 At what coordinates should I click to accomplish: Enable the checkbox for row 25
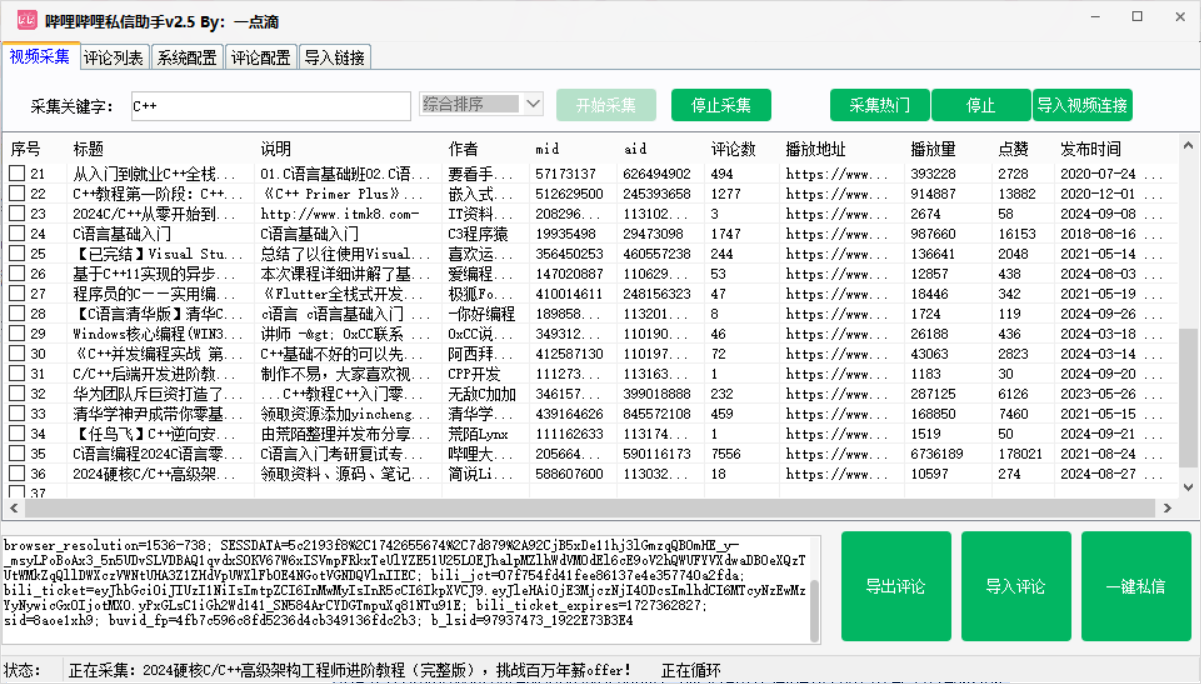click(x=17, y=254)
